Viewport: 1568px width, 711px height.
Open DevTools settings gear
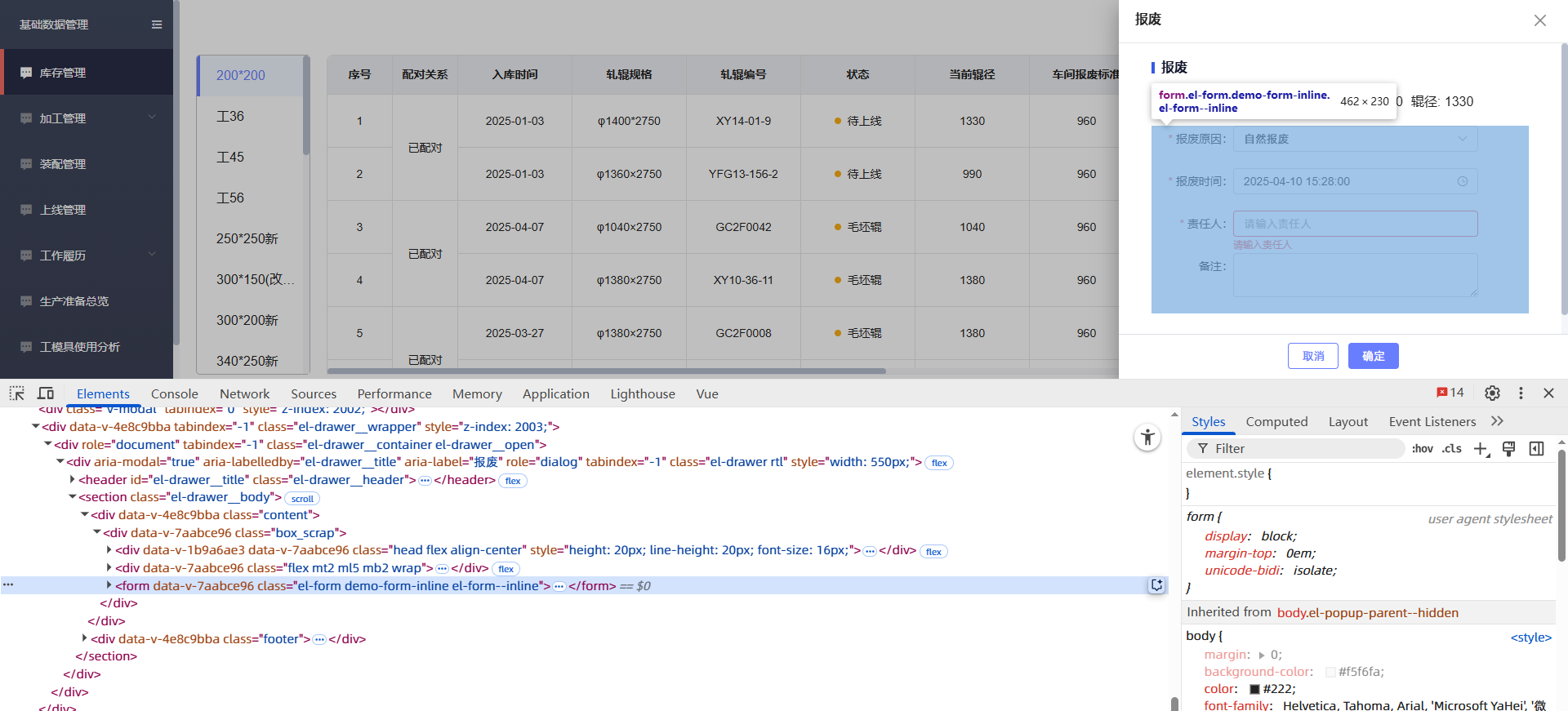[x=1492, y=393]
